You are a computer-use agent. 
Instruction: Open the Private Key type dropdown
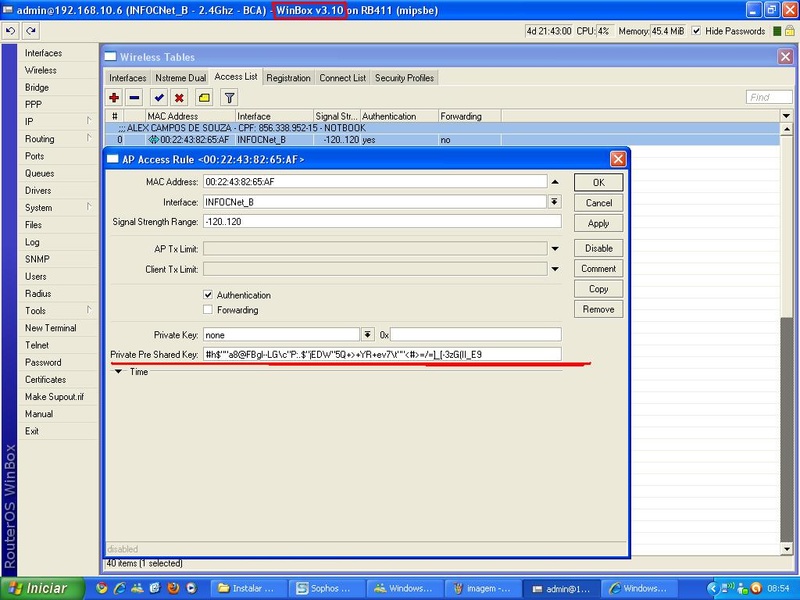[x=367, y=335]
